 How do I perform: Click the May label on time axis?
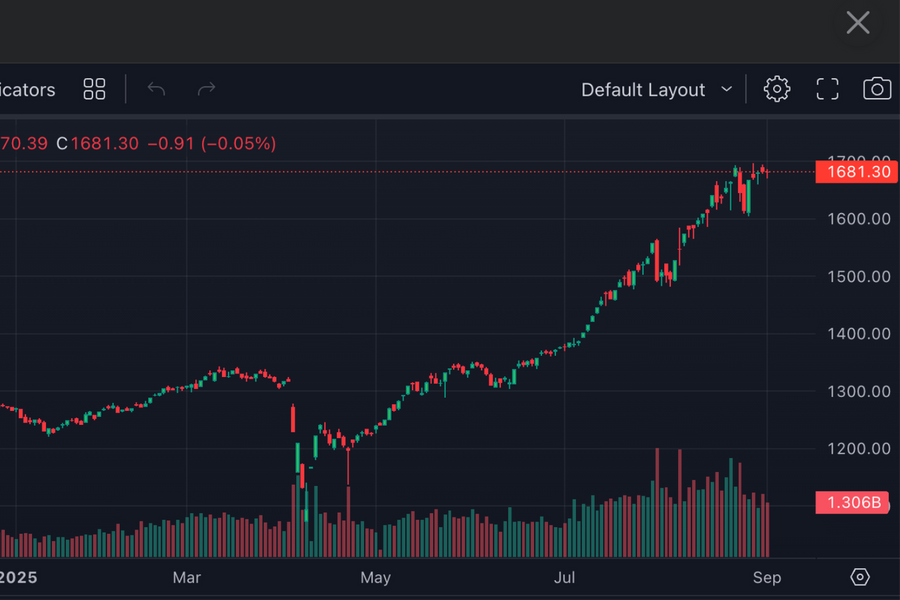pos(375,577)
